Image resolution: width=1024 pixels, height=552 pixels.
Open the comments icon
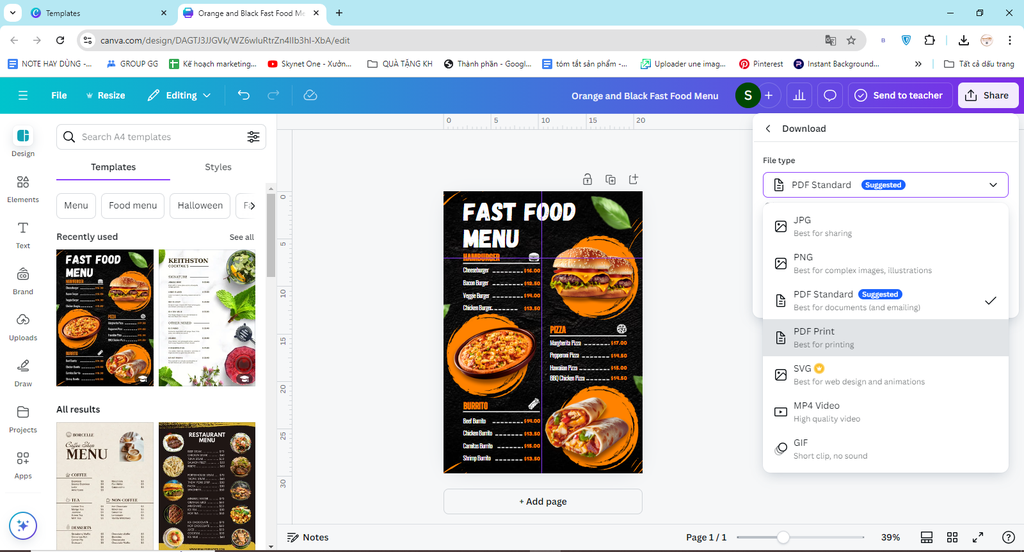(829, 95)
